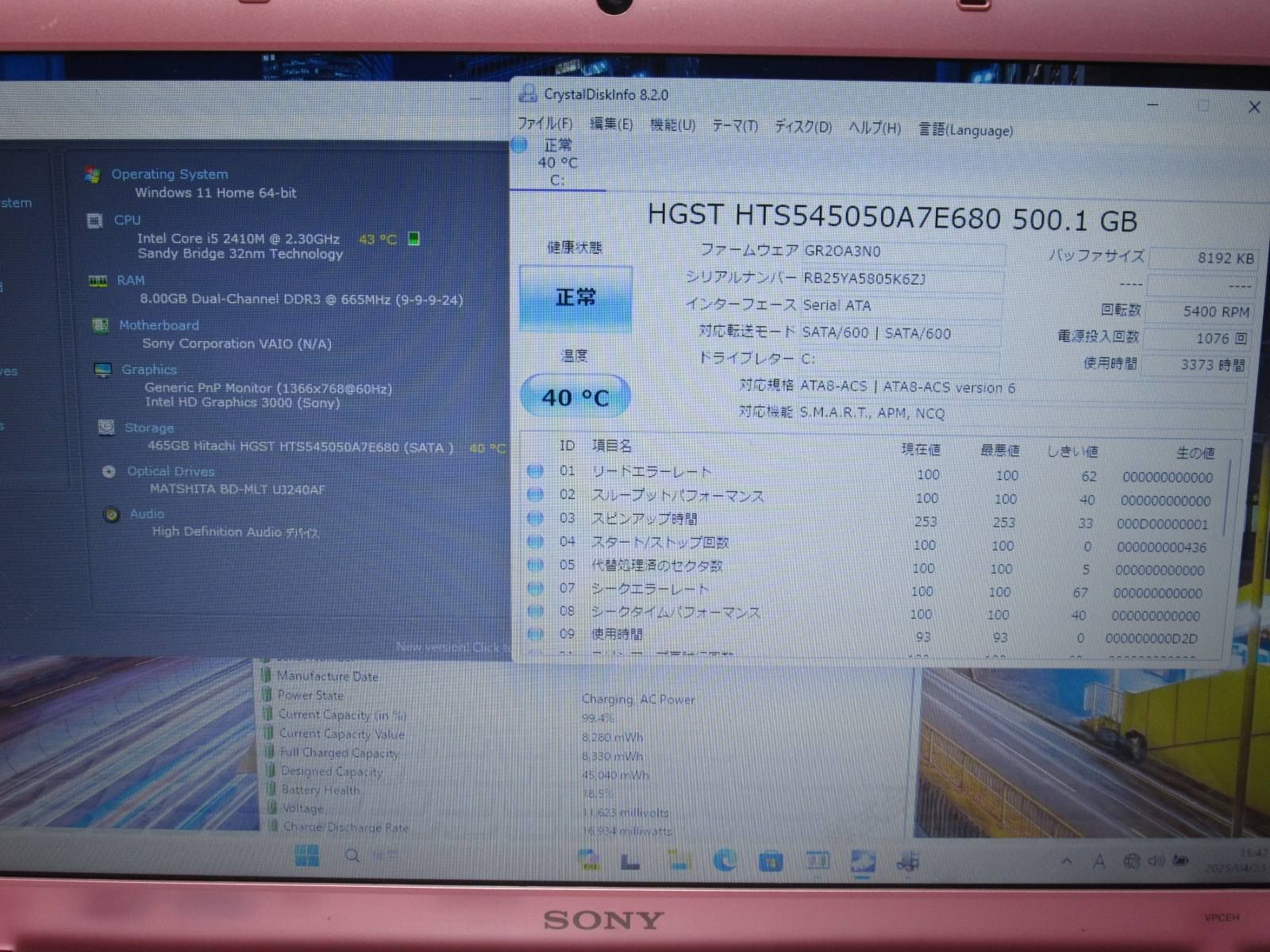Click the disc icon beside Optical Drives
Image resolution: width=1270 pixels, height=952 pixels.
(x=109, y=471)
